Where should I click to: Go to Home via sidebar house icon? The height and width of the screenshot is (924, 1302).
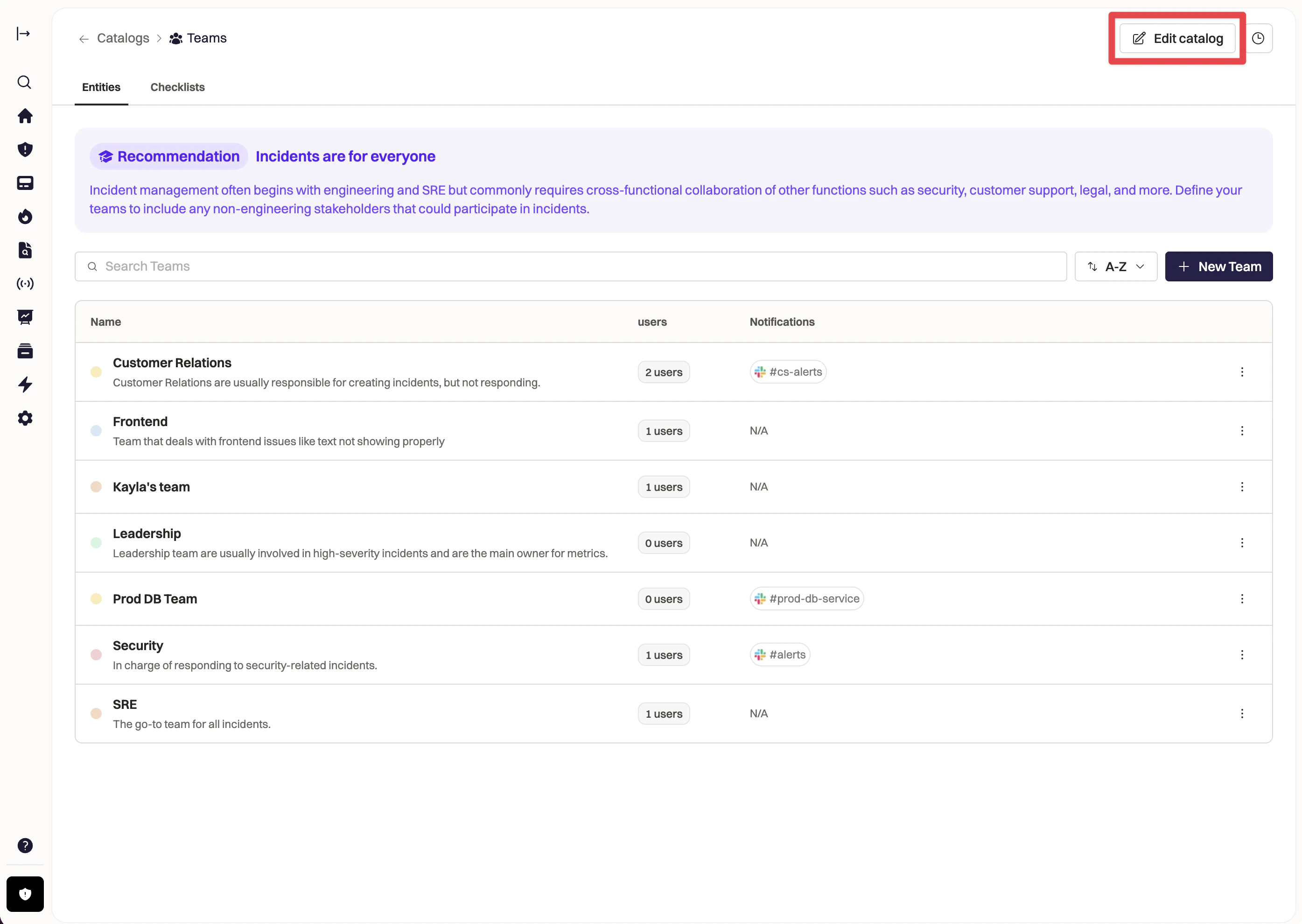click(24, 116)
